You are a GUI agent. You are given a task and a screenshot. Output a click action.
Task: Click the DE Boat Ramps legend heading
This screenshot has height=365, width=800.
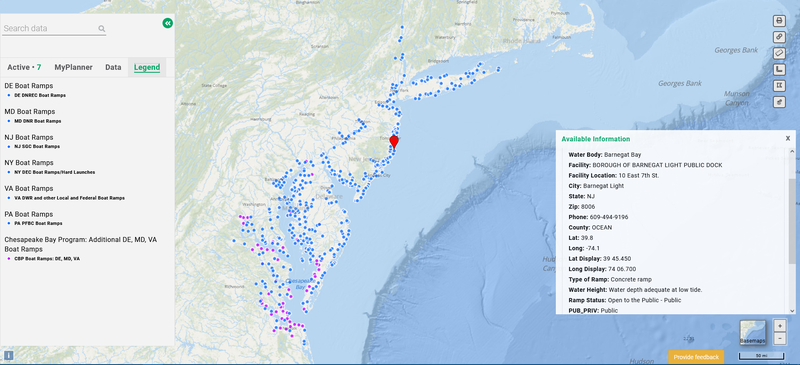(x=29, y=86)
